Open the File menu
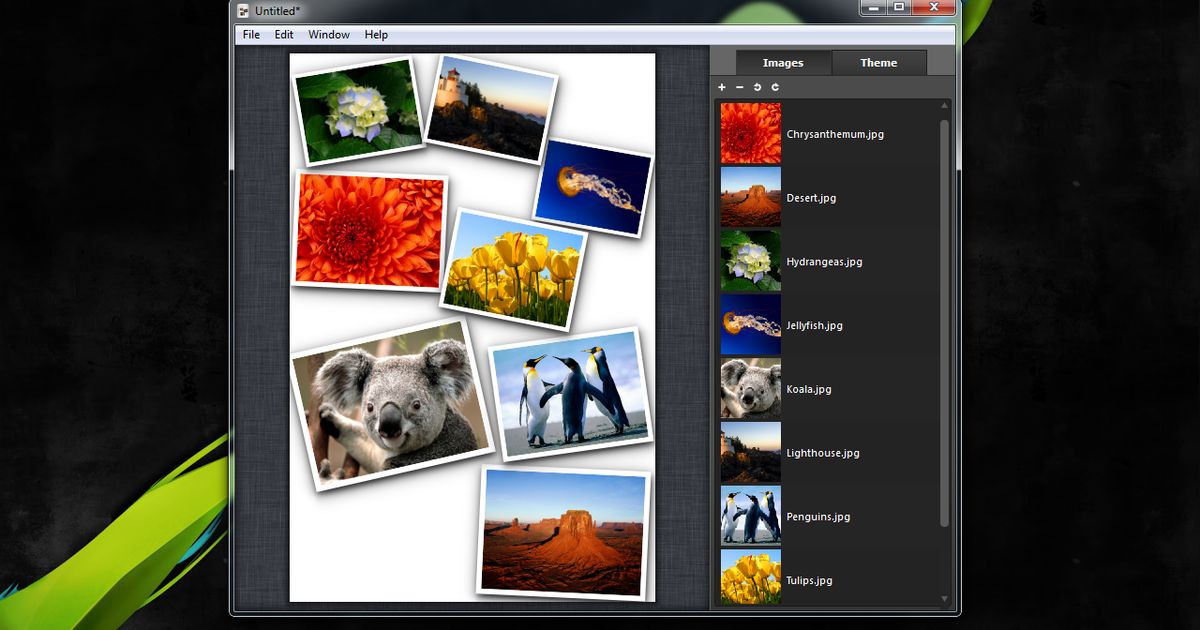 [x=250, y=34]
